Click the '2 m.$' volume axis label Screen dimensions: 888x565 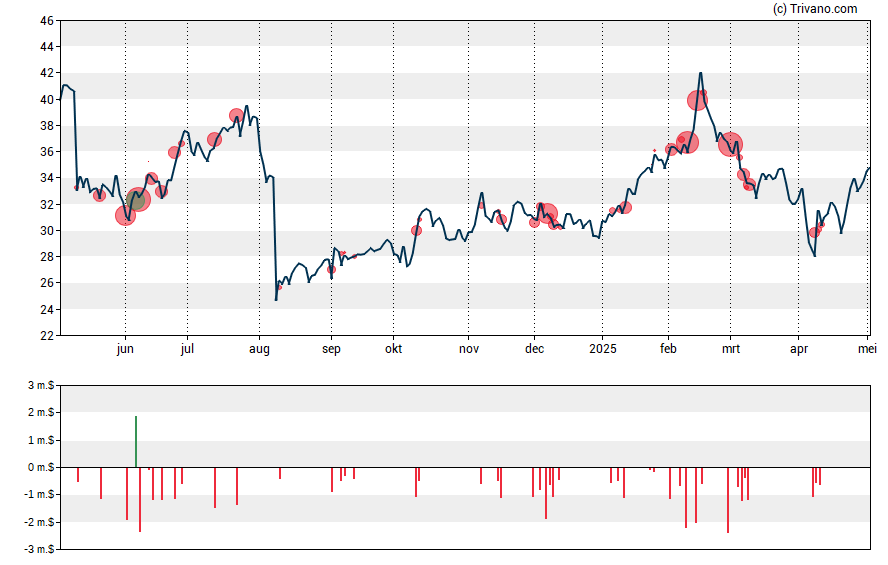(41, 413)
